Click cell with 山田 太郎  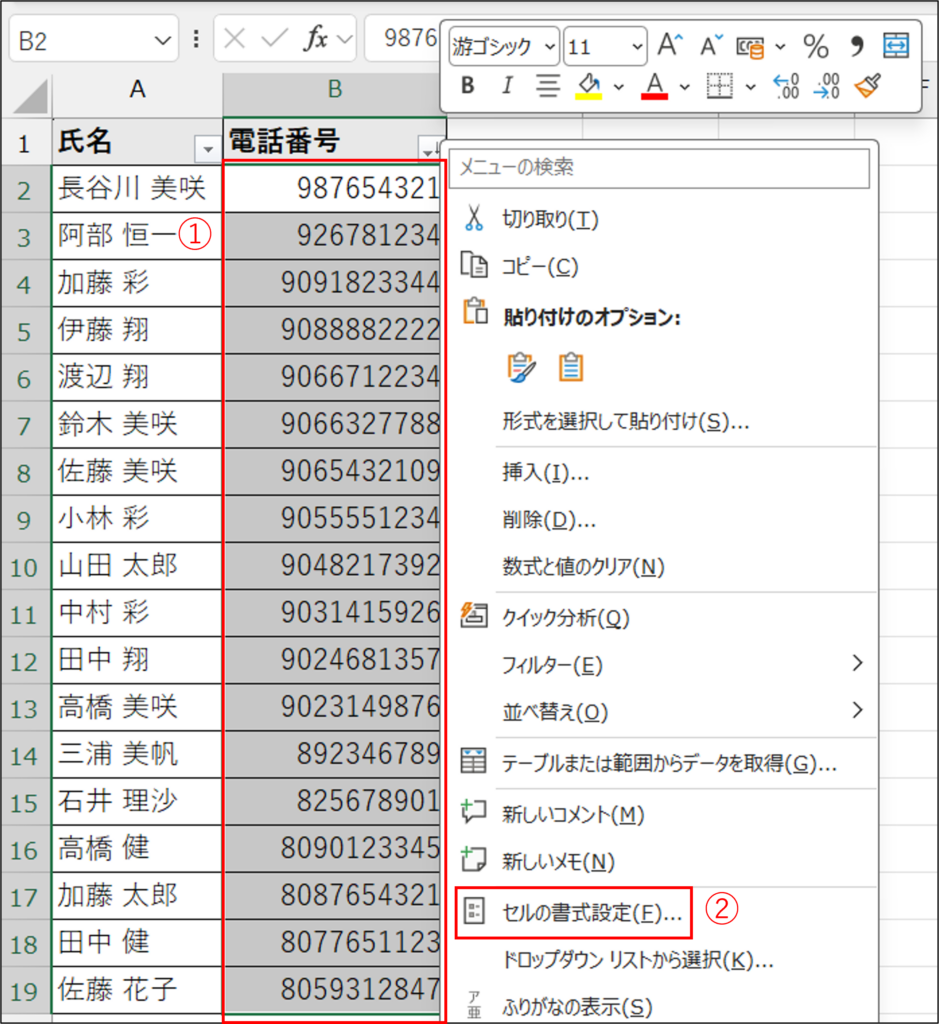coord(137,566)
